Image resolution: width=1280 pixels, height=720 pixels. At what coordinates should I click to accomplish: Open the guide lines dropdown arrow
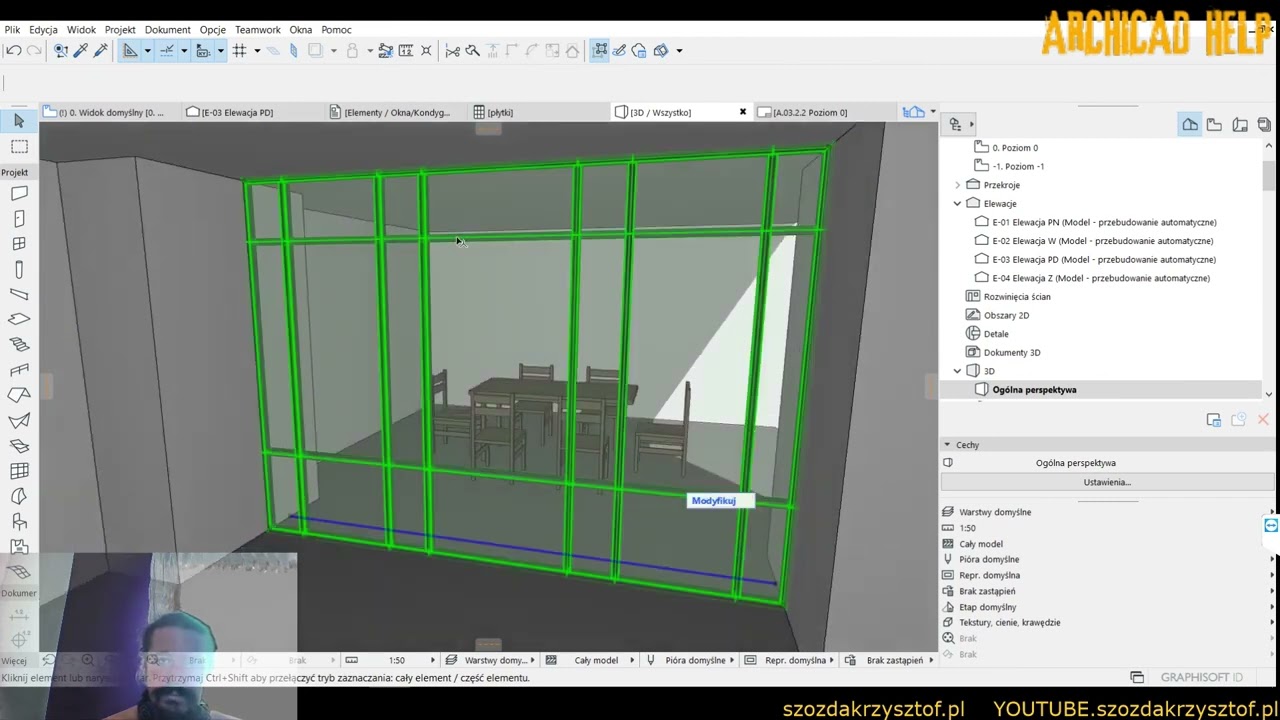[147, 51]
